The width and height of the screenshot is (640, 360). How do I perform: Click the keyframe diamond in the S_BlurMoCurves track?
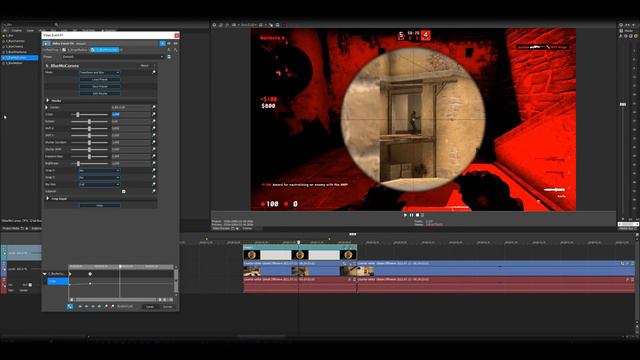coord(90,273)
